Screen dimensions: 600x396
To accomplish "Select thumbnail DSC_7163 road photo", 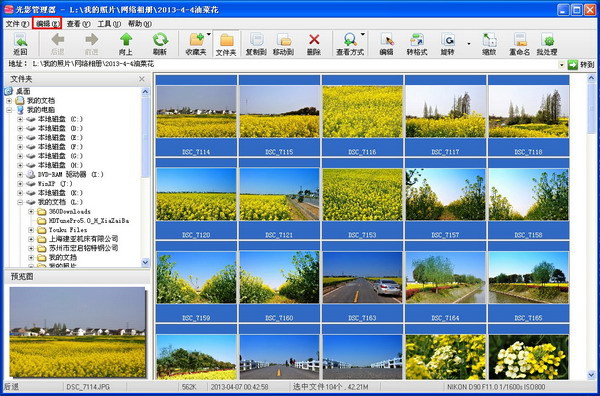I will pos(362,282).
